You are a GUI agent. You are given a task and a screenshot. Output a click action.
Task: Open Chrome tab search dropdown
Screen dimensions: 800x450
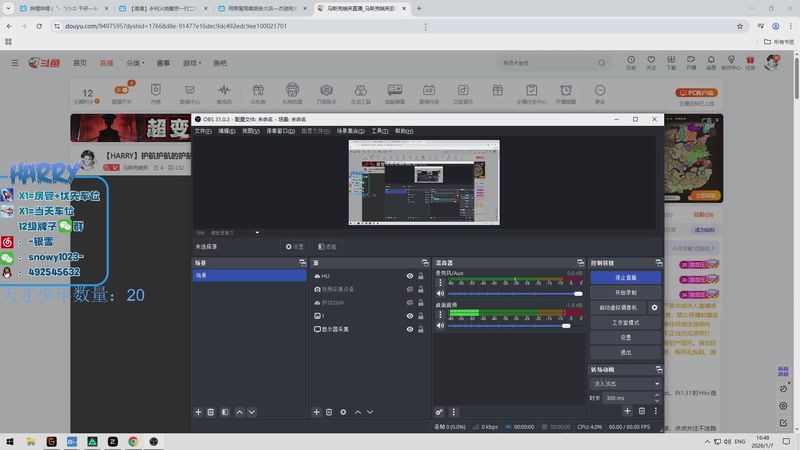click(x=8, y=8)
